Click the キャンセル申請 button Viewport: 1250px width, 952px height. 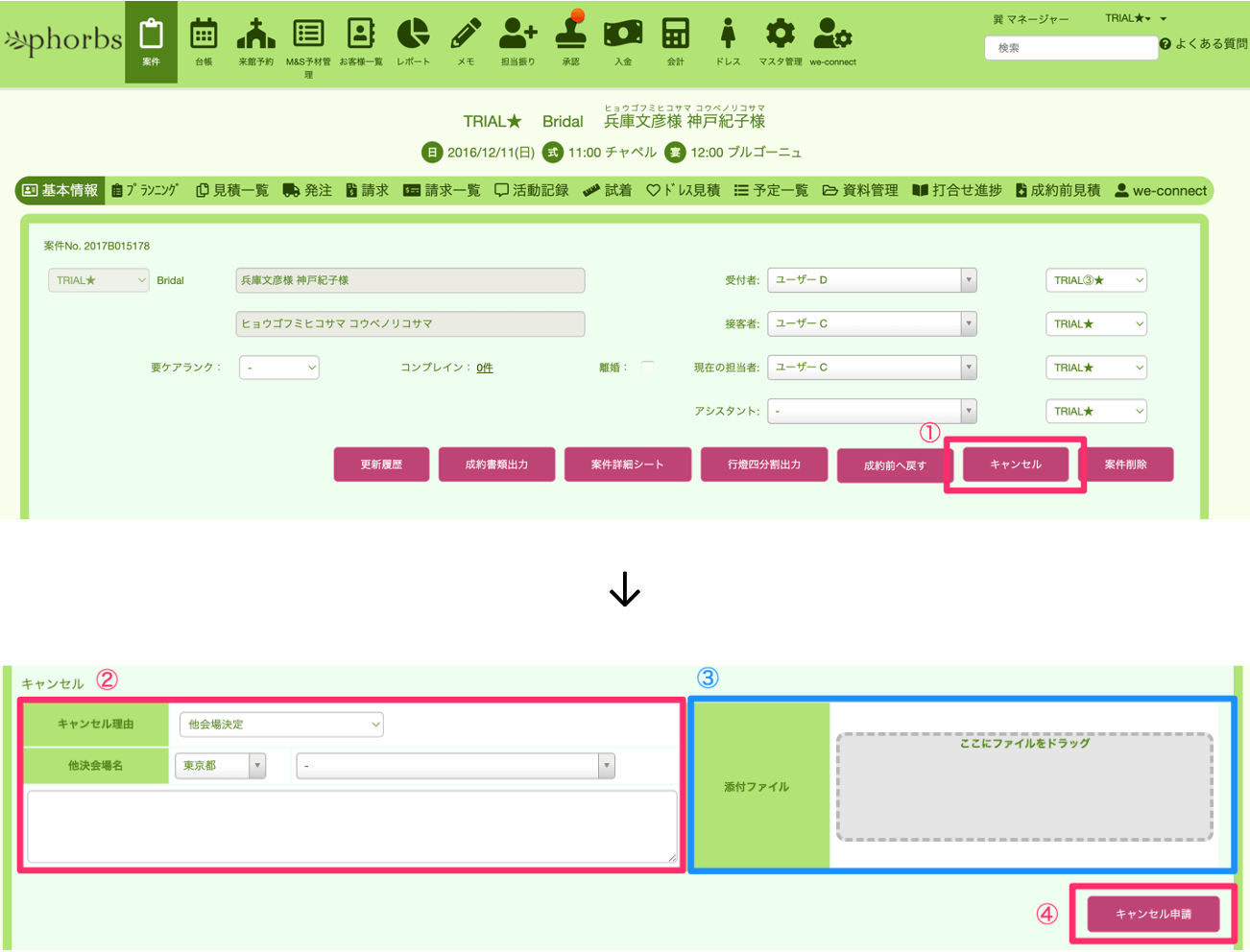coord(1153,914)
